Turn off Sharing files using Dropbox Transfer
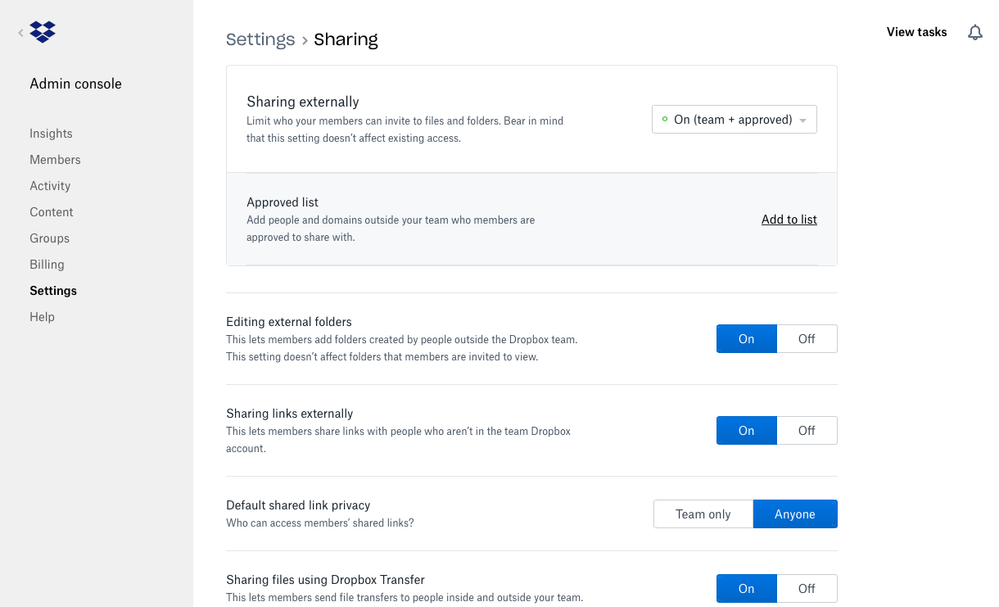Screen dimensions: 999x607 (x=806, y=589)
